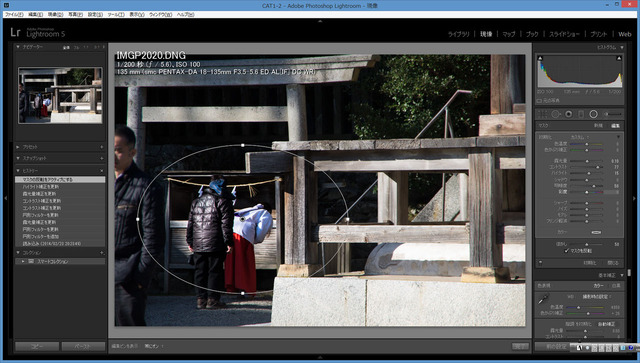Select the Adjustment Brush tool
The height and width of the screenshot is (363, 640).
point(613,114)
